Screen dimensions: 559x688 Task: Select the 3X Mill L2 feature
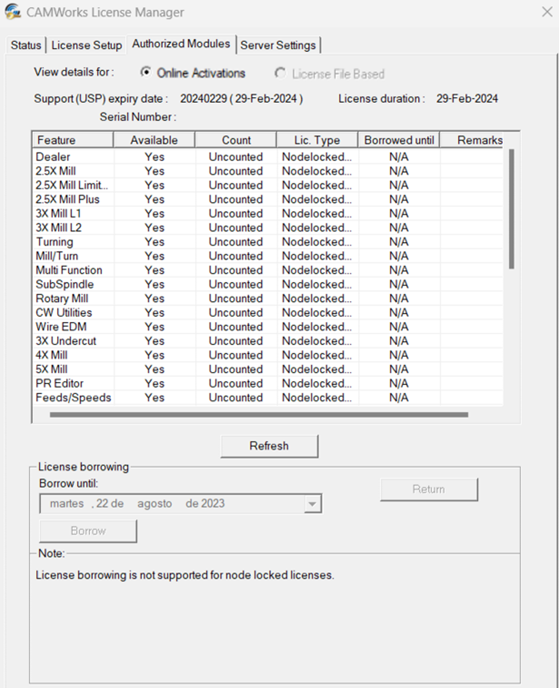(268, 228)
